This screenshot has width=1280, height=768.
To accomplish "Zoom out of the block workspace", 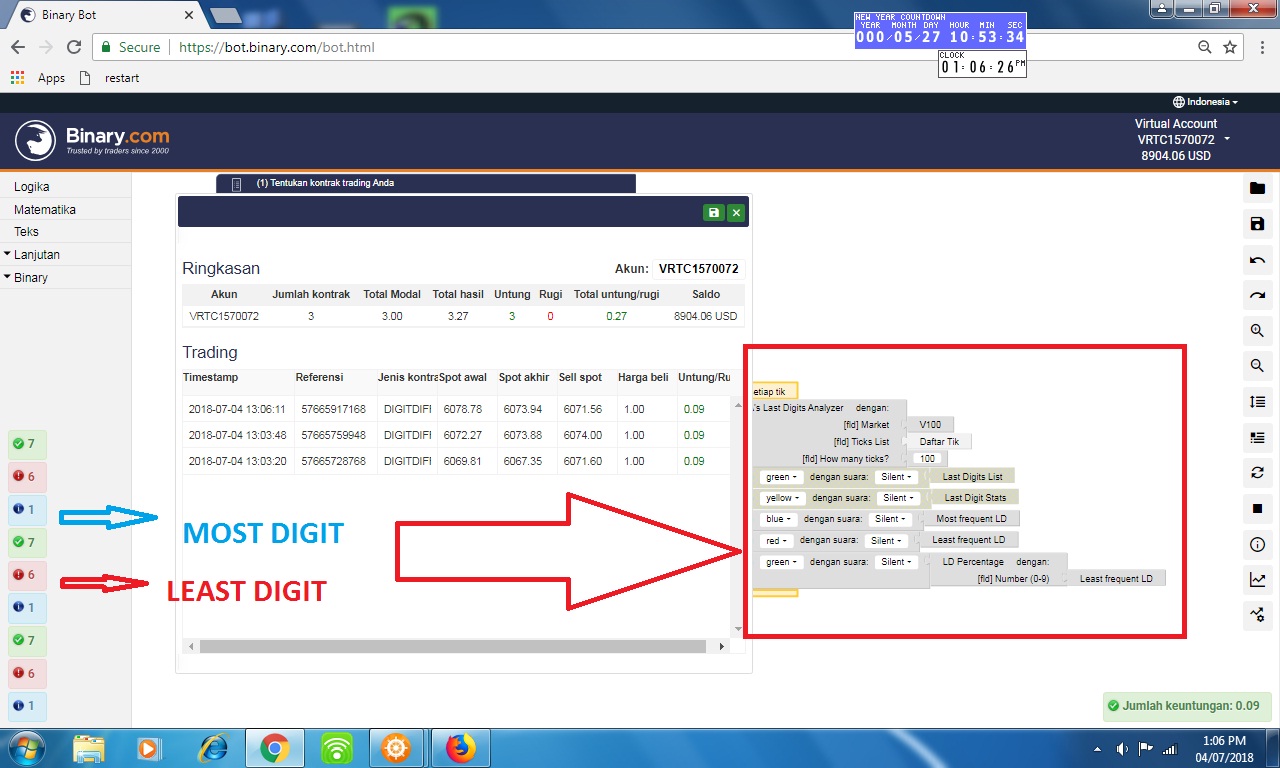I will (x=1258, y=366).
